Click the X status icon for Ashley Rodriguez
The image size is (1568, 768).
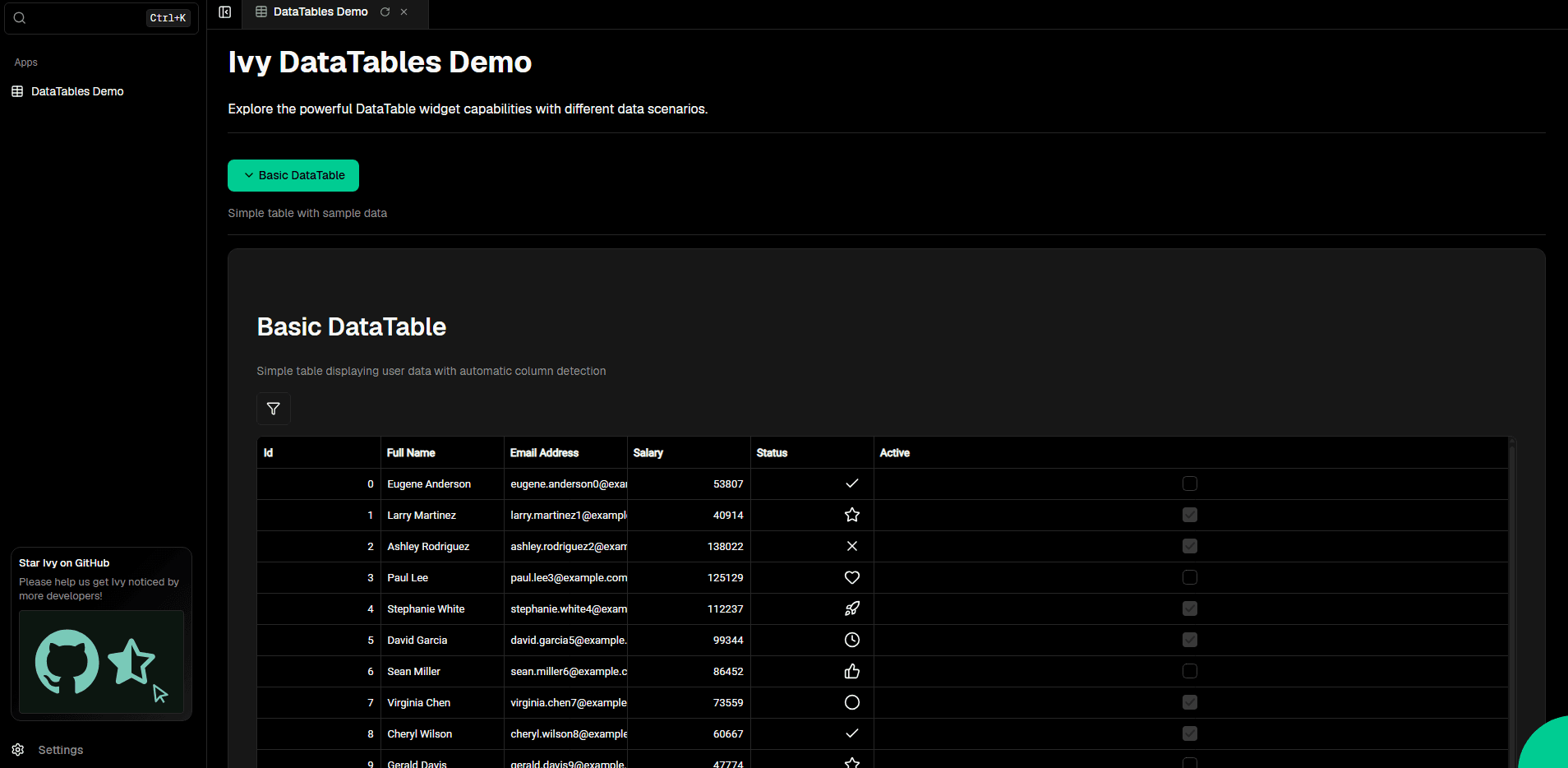point(851,546)
